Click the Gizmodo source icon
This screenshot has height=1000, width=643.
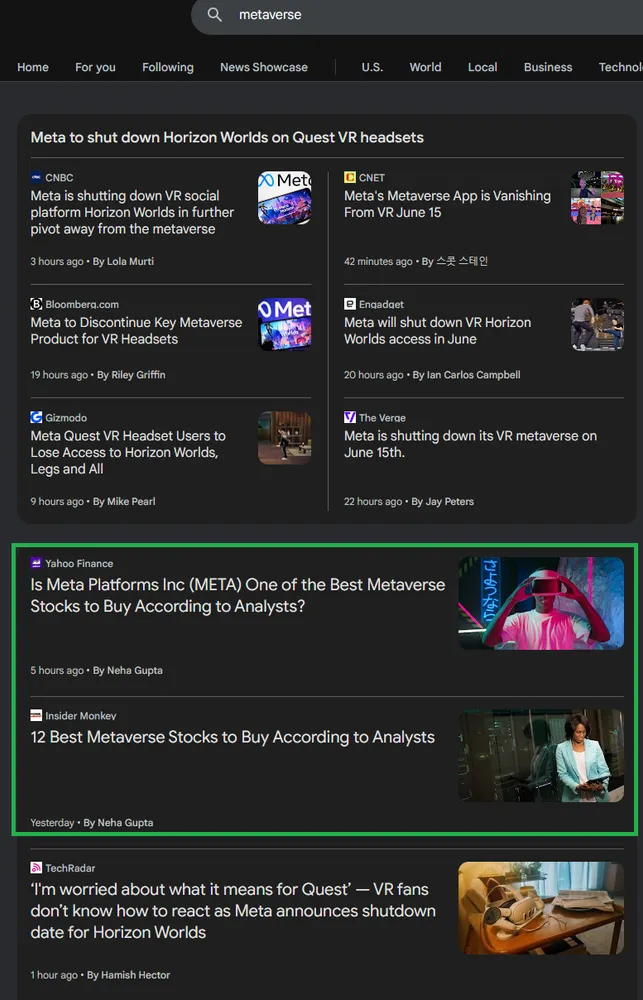(36, 418)
